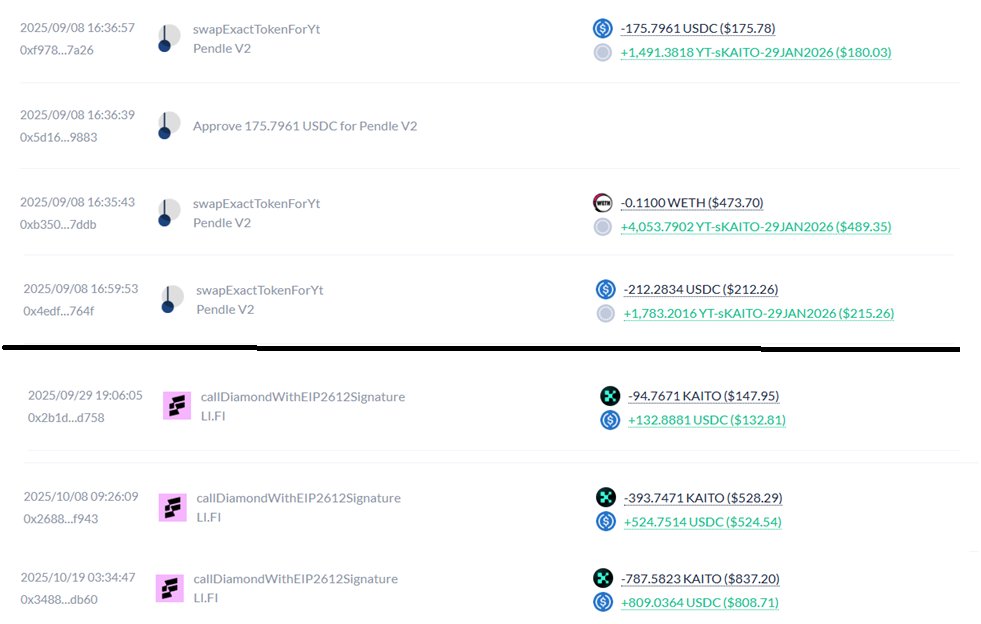Click KAITO token icon beside -94.7671 KAITO
This screenshot has height=624, width=981.
(x=610, y=396)
